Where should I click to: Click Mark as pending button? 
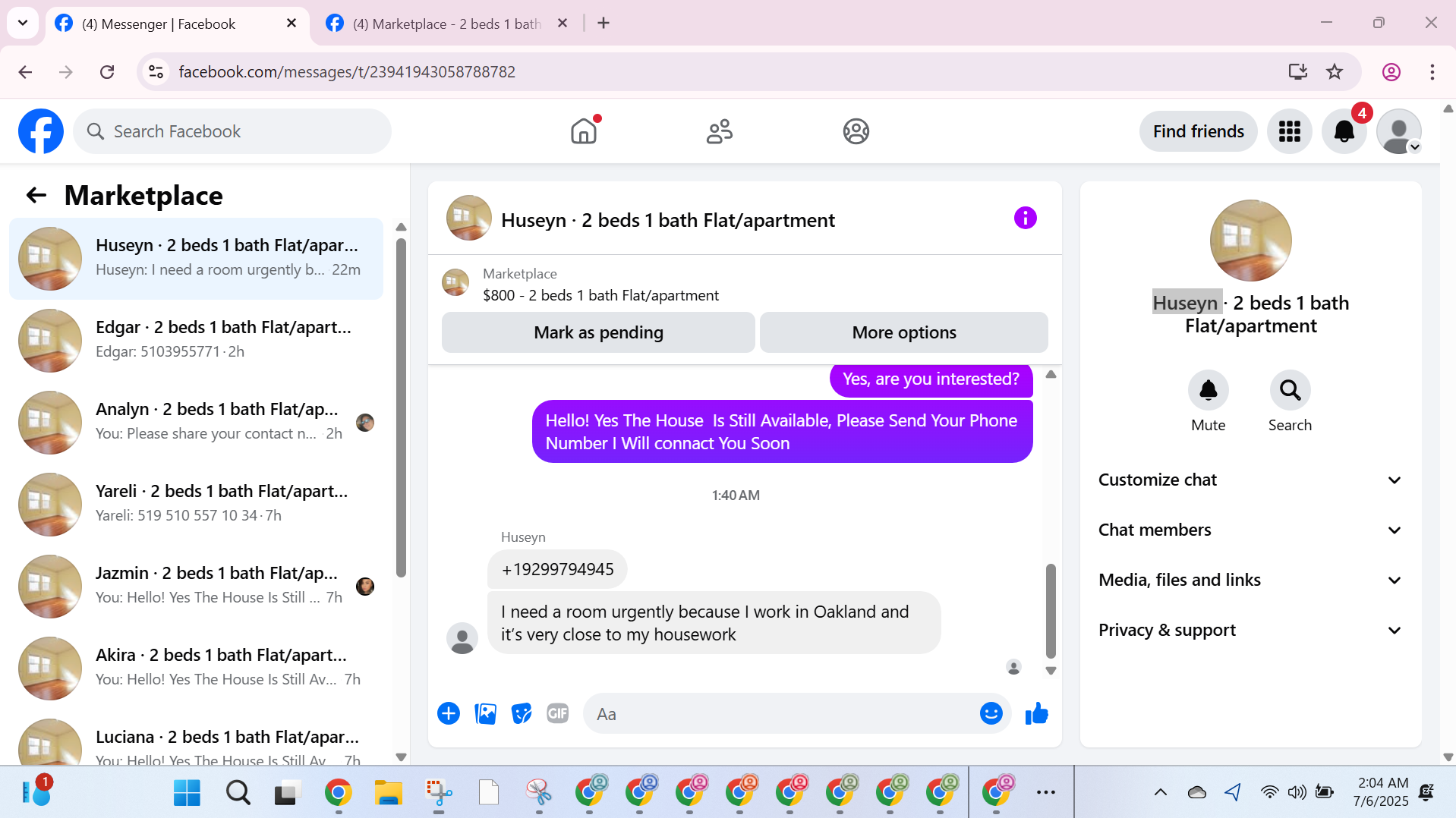(598, 332)
